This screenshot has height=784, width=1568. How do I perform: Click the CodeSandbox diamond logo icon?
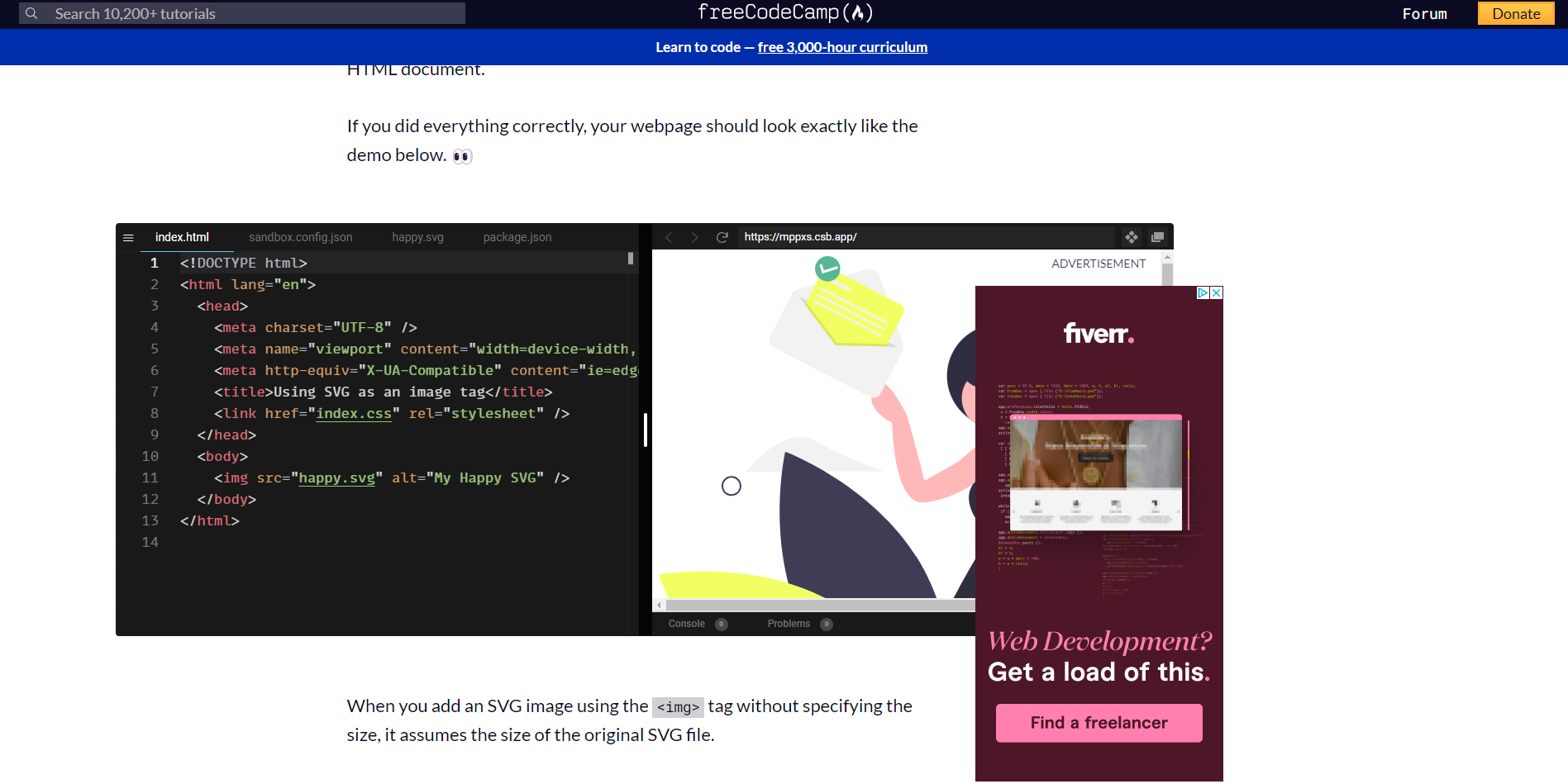point(1132,236)
